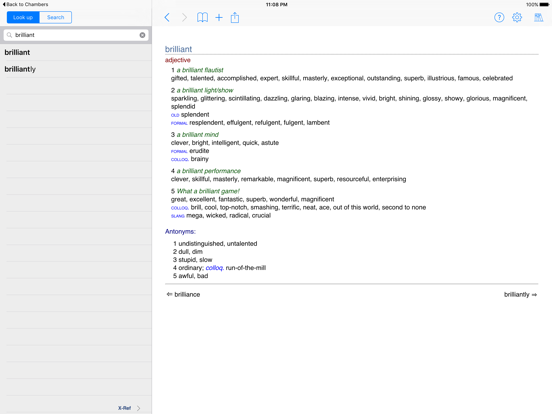Viewport: 552px width, 414px height.
Task: Select brilliant in results list
Action: pos(76,52)
